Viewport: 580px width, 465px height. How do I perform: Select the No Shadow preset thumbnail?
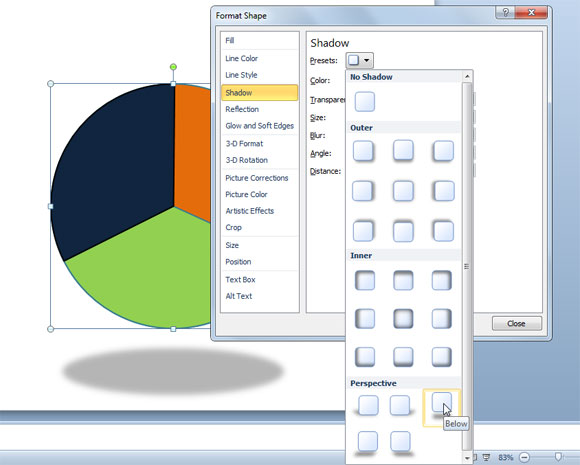[x=365, y=101]
